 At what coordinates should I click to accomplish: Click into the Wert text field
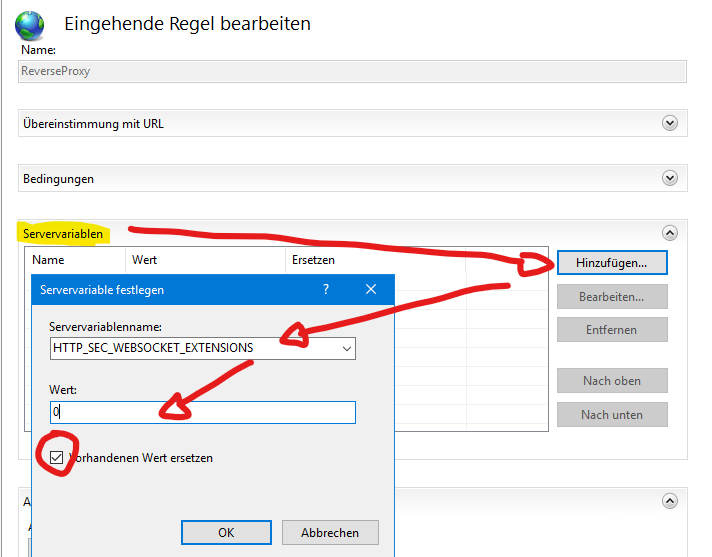(x=202, y=412)
